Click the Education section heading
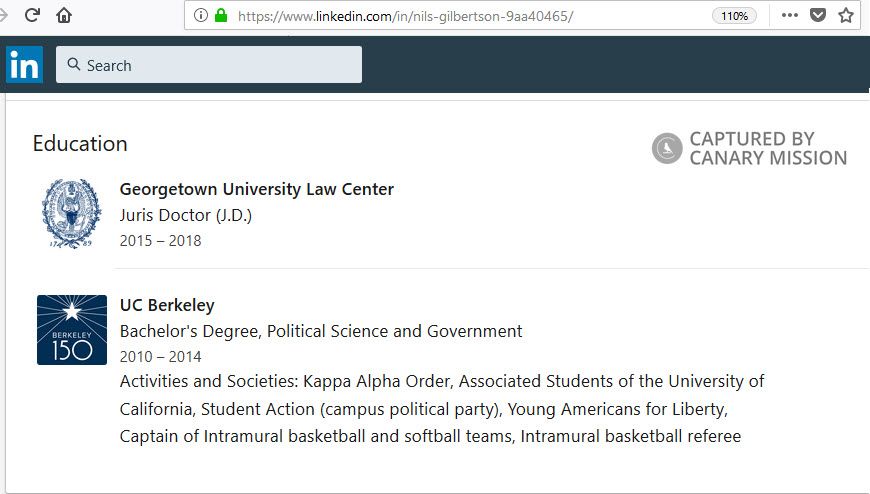 (x=80, y=144)
